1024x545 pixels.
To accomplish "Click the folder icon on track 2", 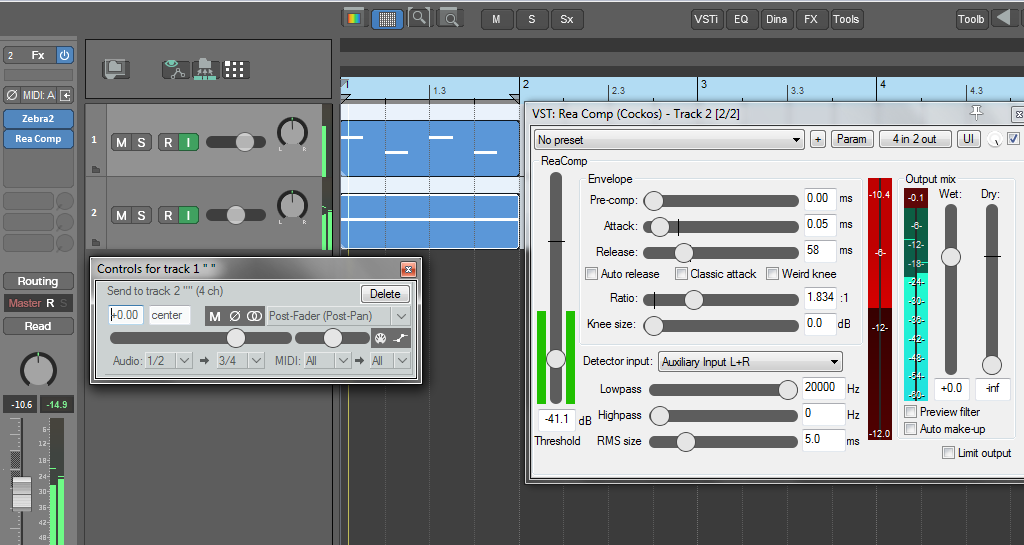I will 96,243.
